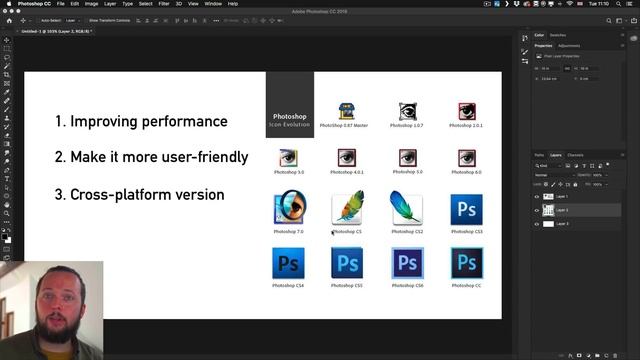Select the Zoom tool
The width and height of the screenshot is (640, 360).
click(x=7, y=213)
